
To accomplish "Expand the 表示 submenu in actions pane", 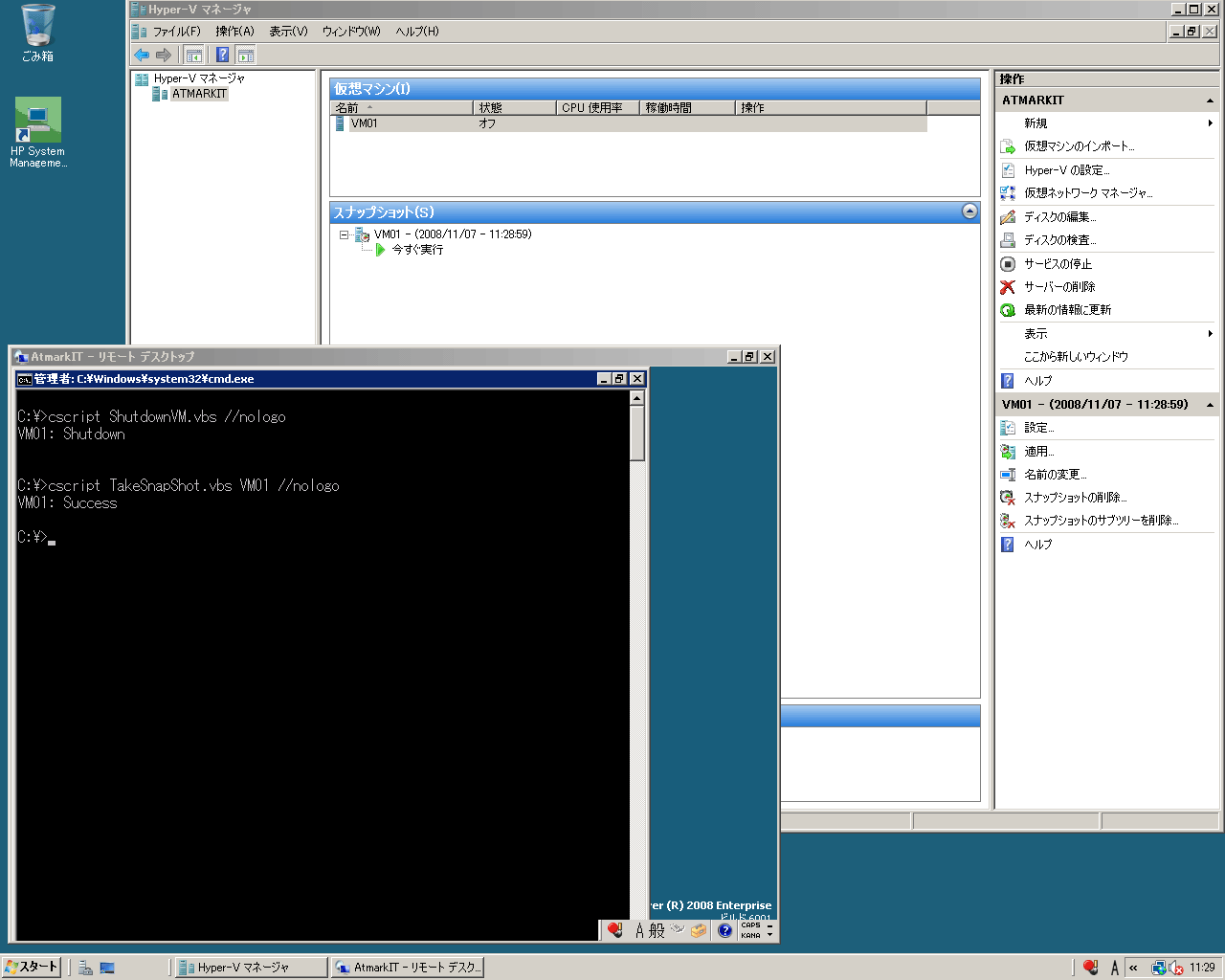I will 1210,334.
